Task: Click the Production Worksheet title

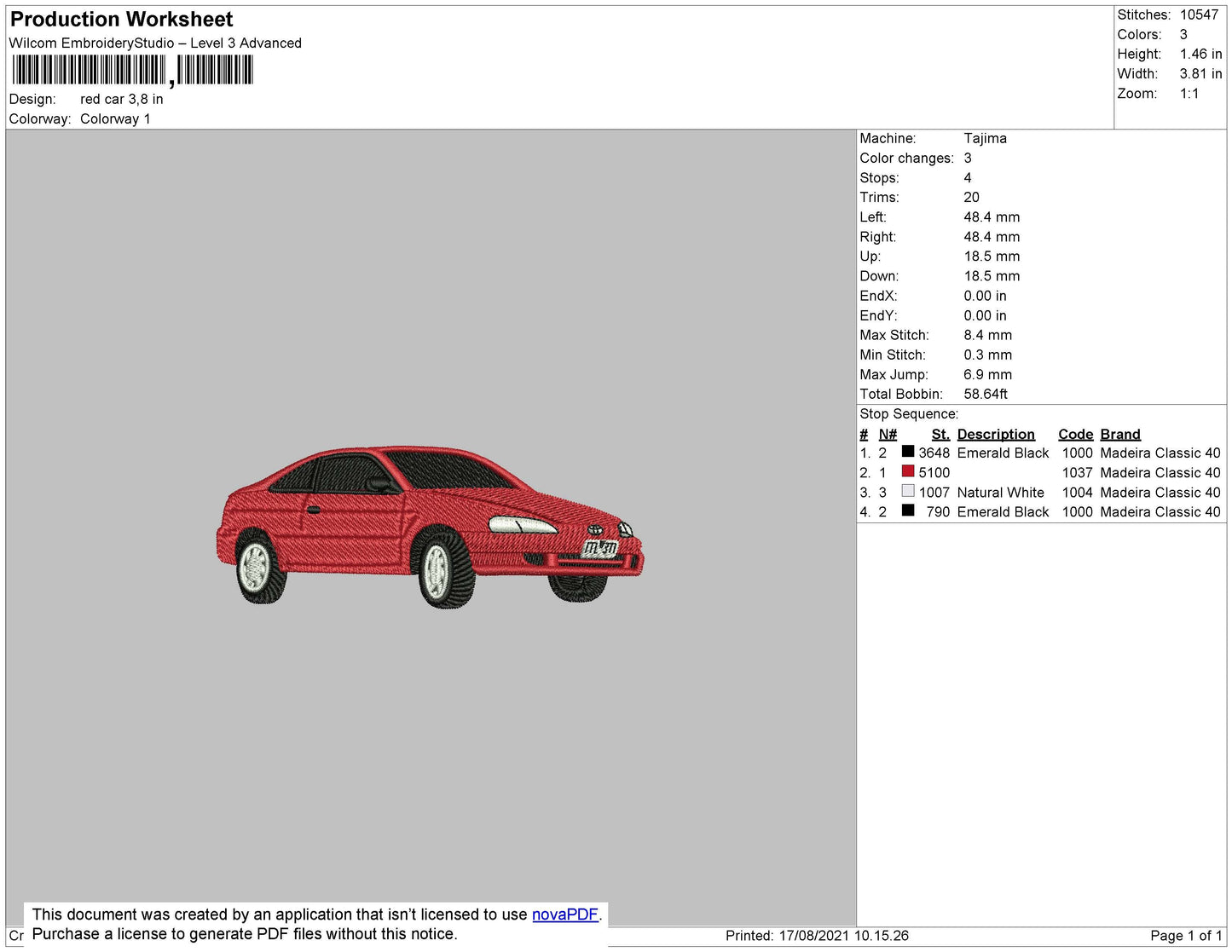Action: (x=121, y=20)
